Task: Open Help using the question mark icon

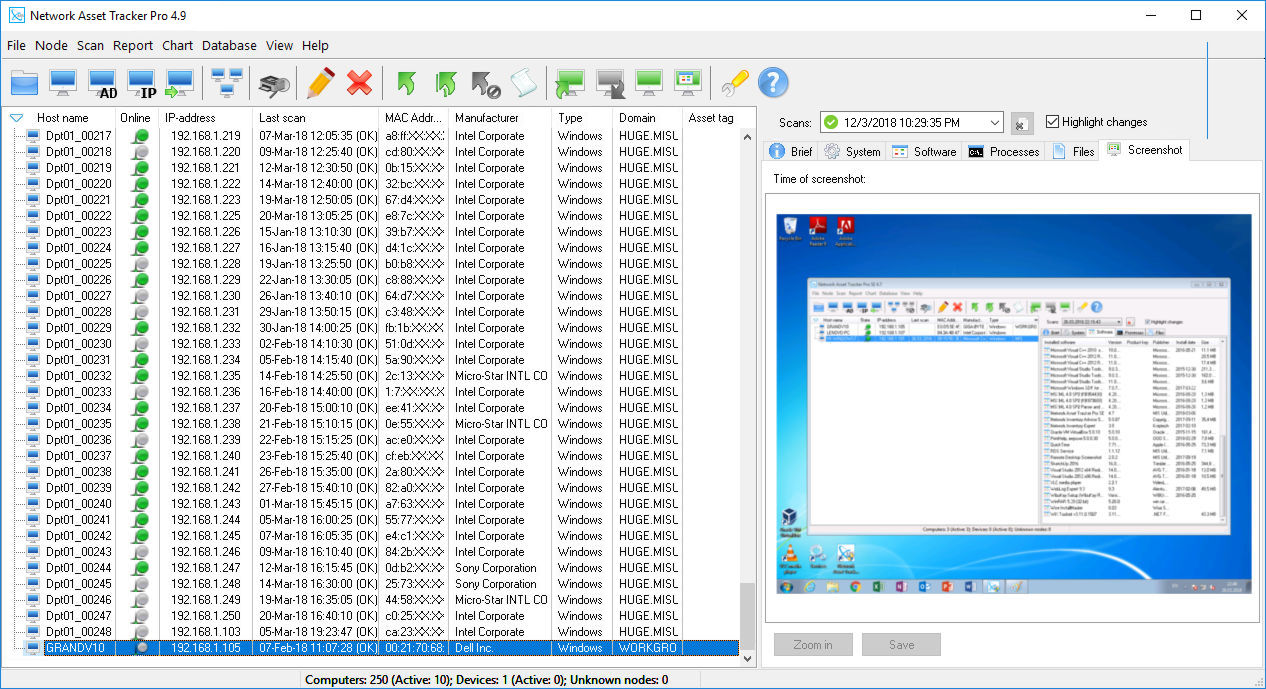Action: pos(773,82)
